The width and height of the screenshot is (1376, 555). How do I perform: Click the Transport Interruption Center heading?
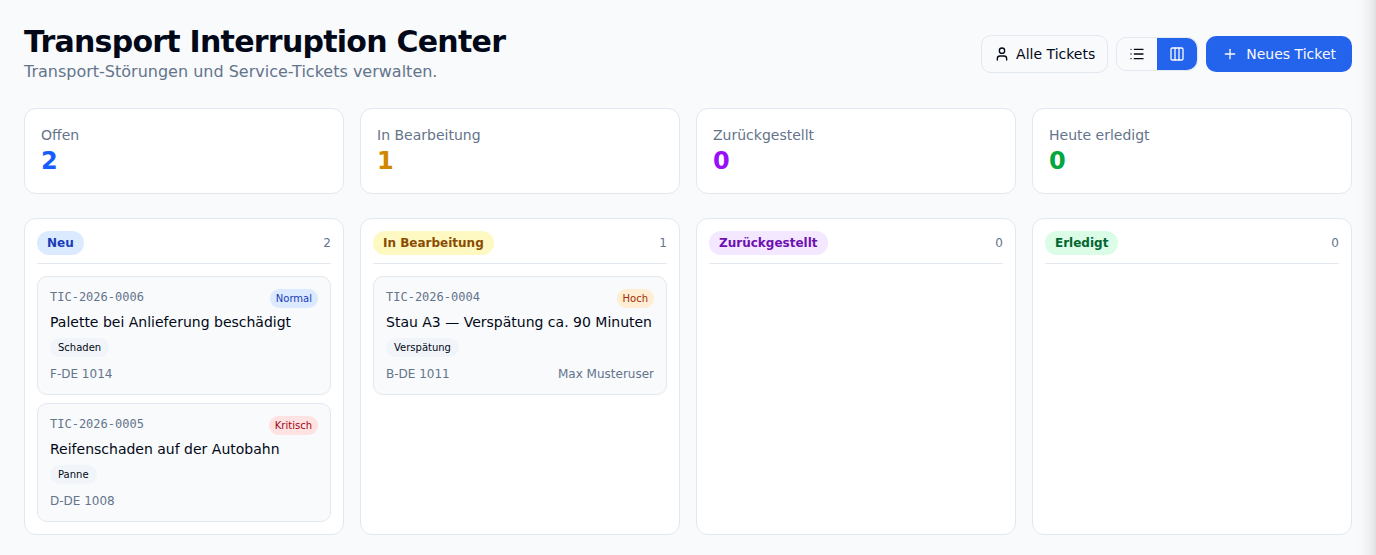pos(265,42)
